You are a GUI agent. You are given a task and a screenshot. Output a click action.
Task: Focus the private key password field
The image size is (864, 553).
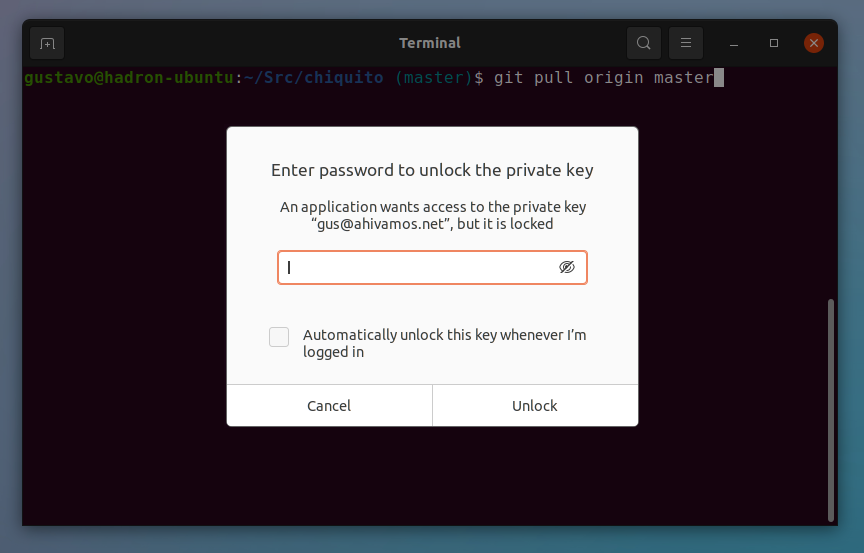coord(432,267)
